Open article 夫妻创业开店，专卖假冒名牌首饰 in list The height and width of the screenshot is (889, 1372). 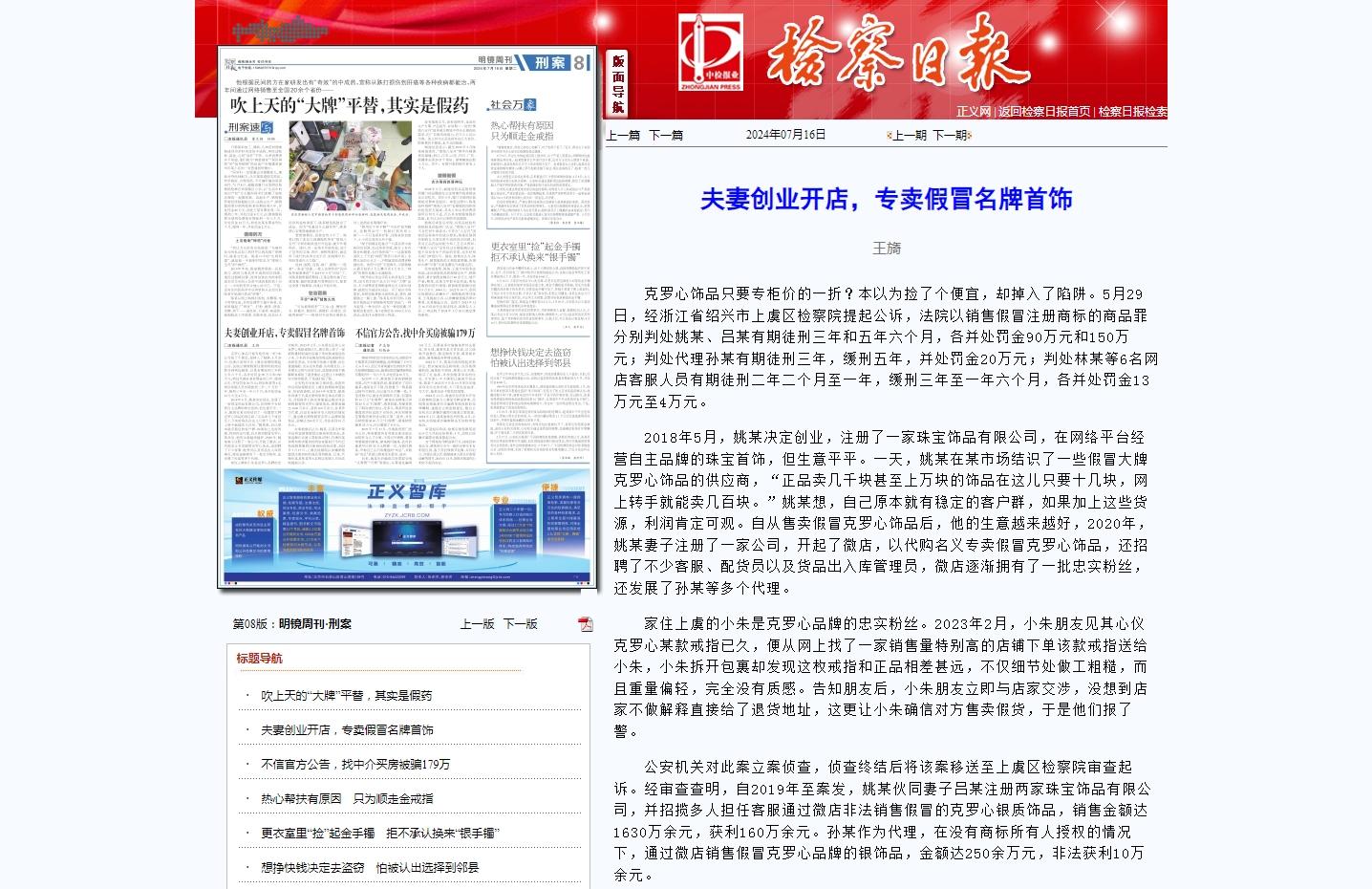pos(347,730)
